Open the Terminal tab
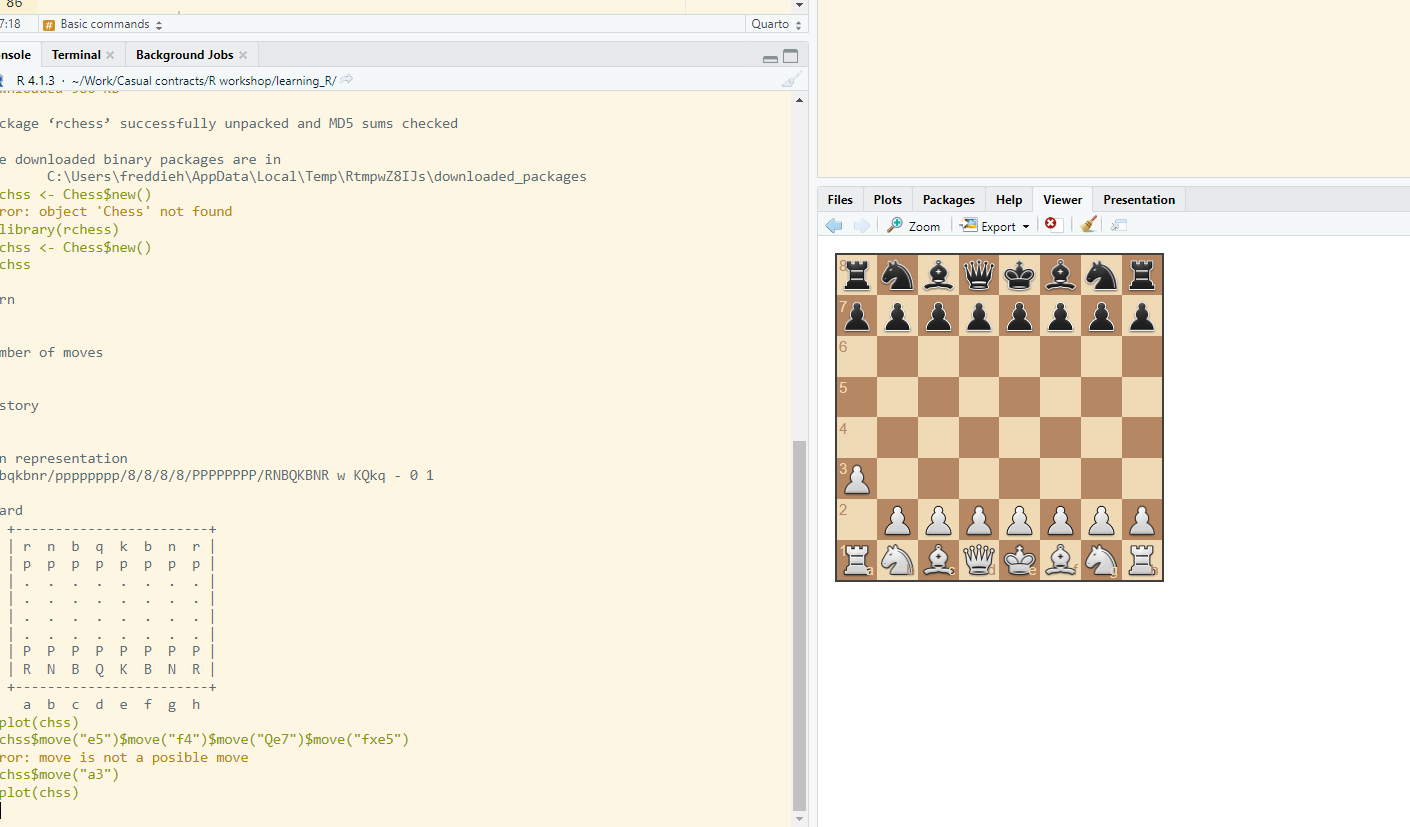 click(76, 55)
